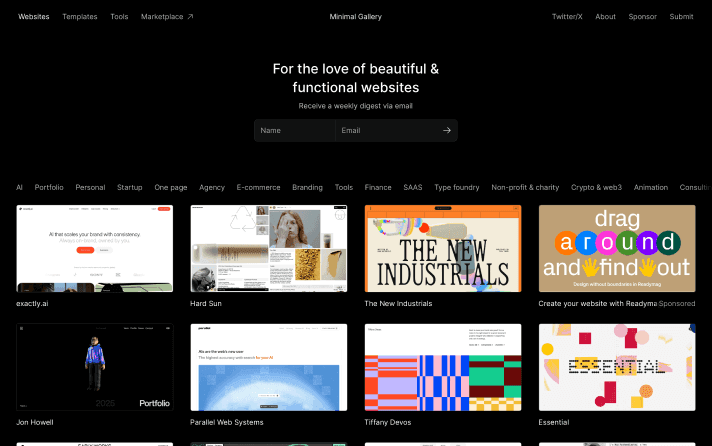Filter by SAAS category
The height and width of the screenshot is (446, 712).
coord(413,188)
